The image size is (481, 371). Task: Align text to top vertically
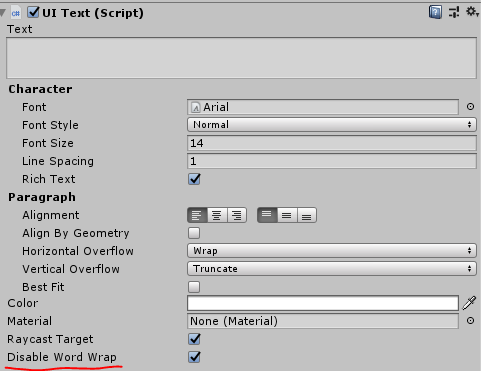pyautogui.click(x=267, y=215)
